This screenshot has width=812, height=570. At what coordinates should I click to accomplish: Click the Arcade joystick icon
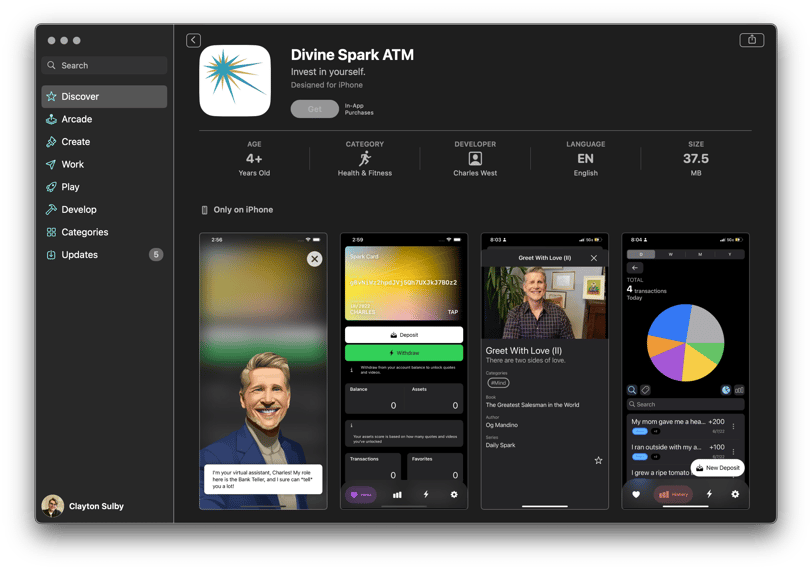(51, 119)
